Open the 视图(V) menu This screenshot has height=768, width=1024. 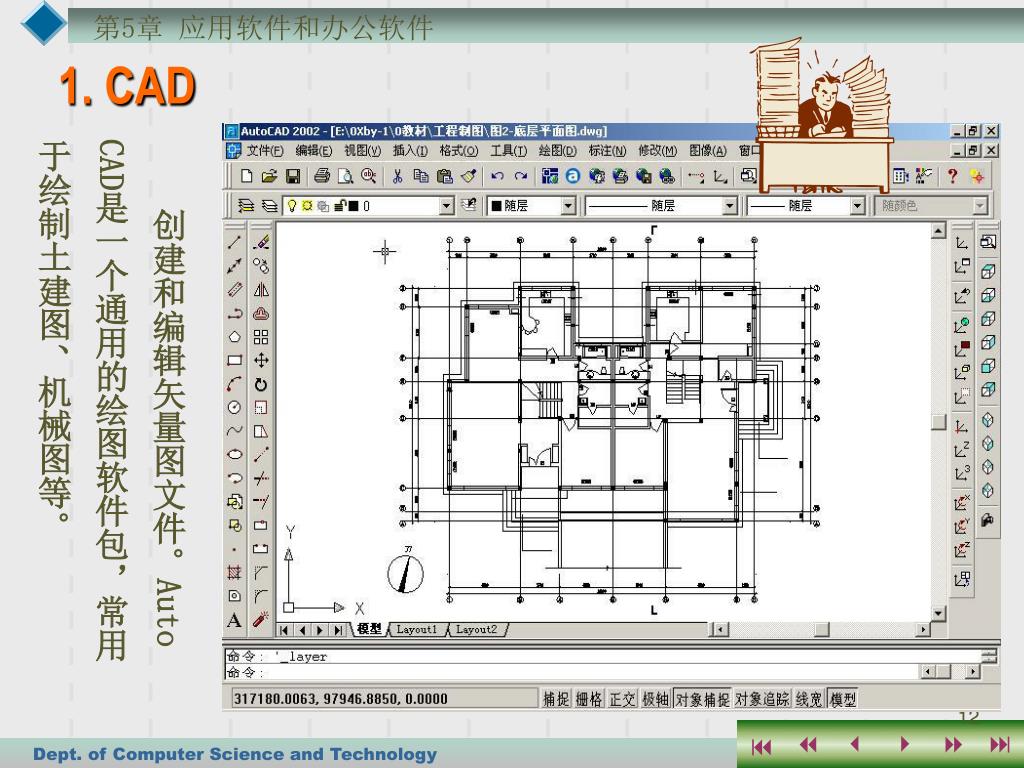coord(362,151)
